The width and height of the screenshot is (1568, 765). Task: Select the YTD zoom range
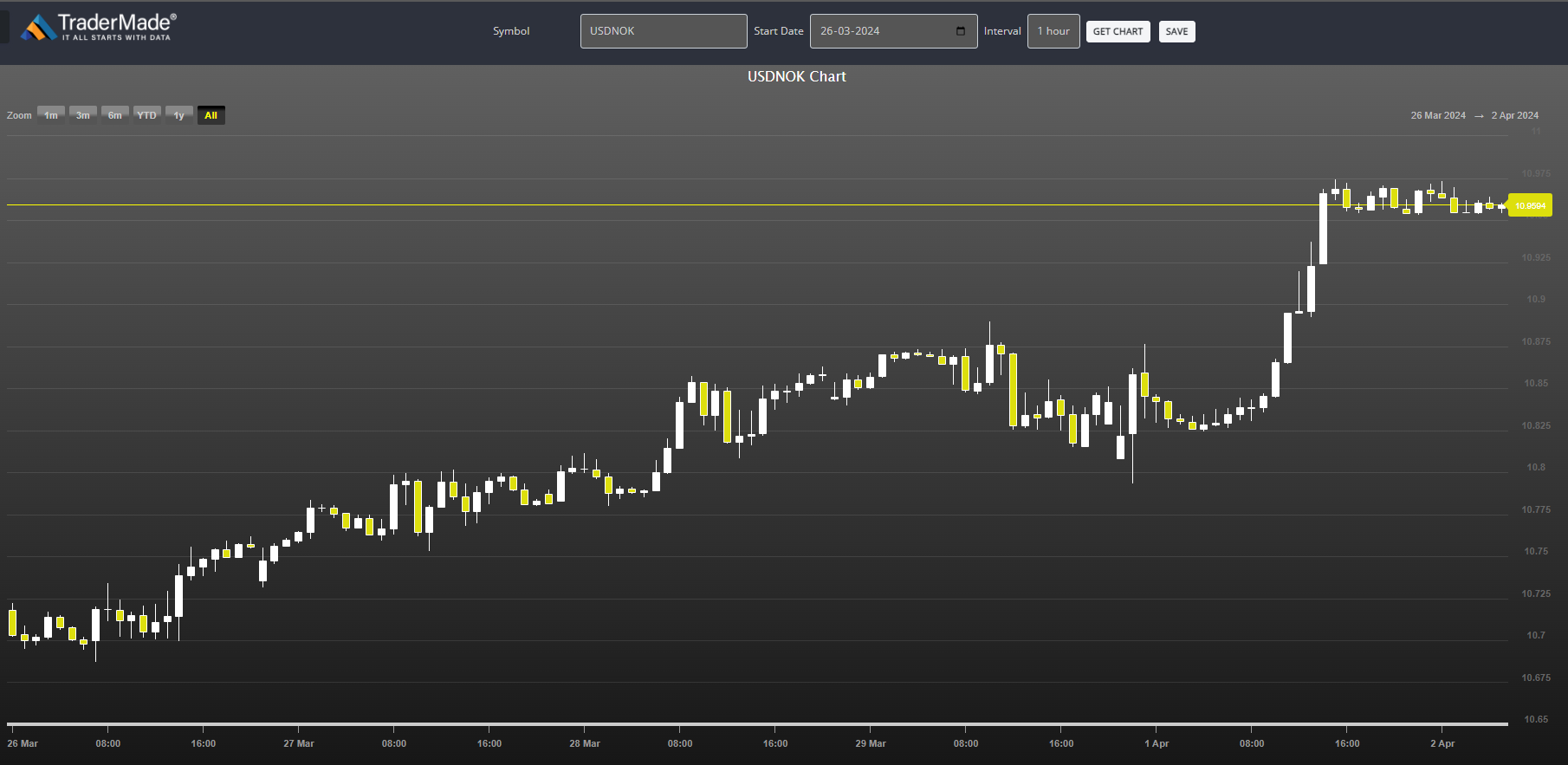[147, 115]
